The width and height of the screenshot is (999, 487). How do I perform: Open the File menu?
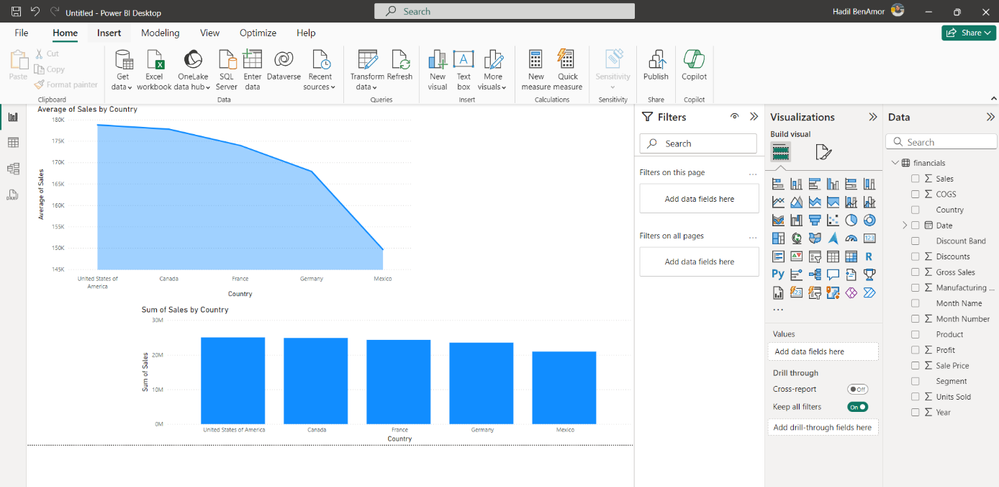21,33
